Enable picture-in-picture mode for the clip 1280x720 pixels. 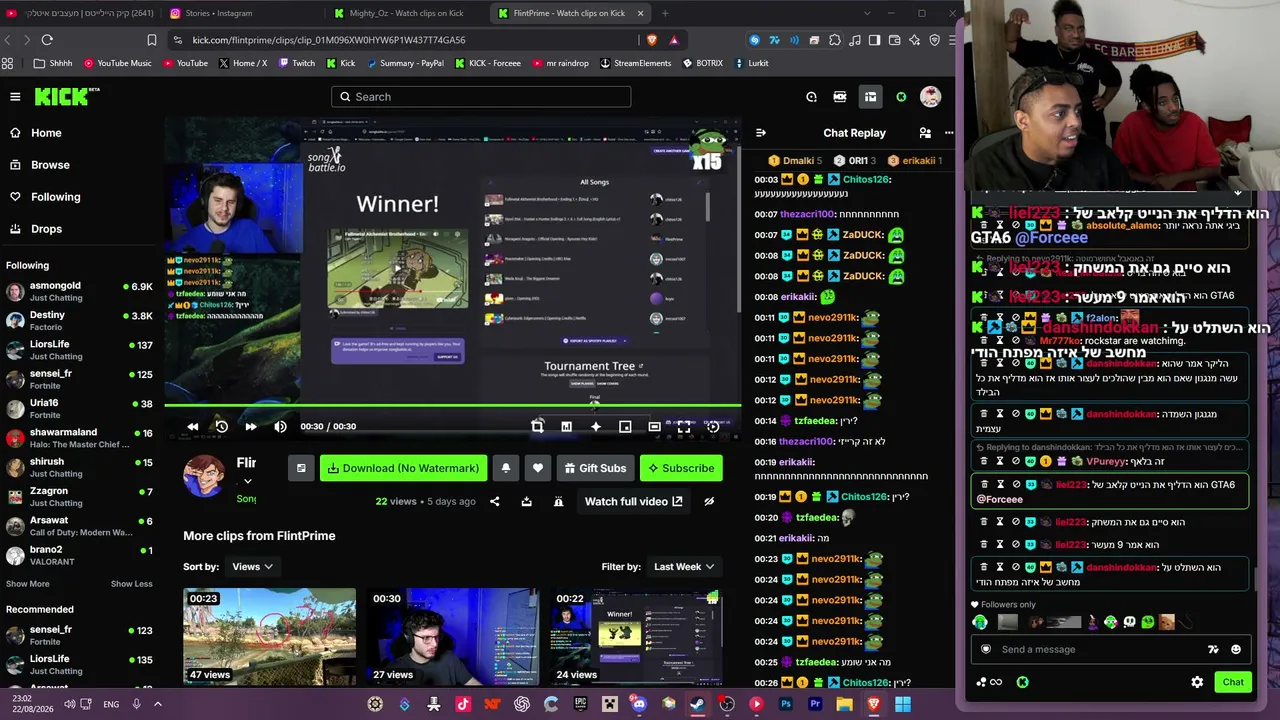coord(625,427)
